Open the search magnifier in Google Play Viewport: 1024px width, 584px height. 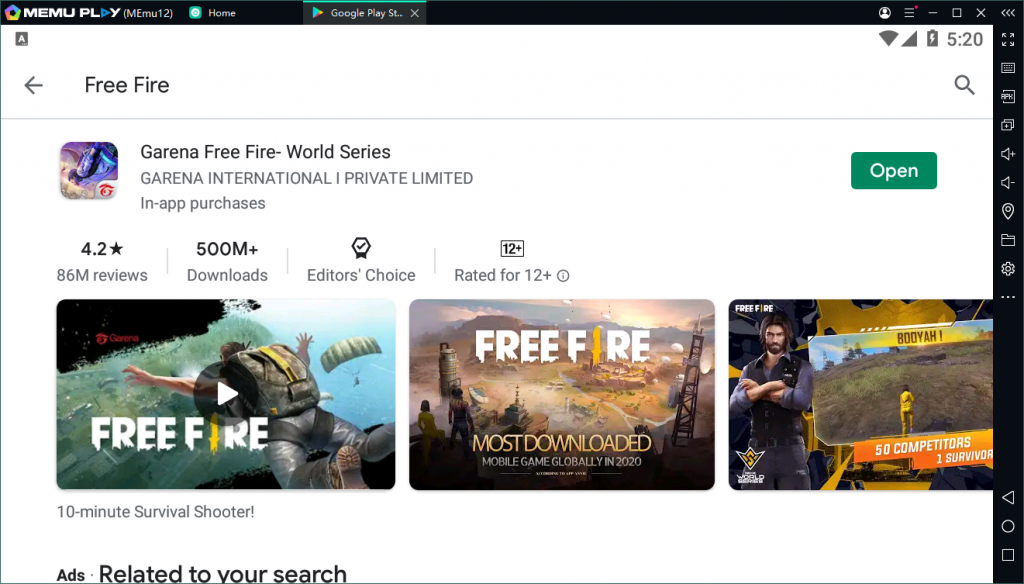pos(963,85)
